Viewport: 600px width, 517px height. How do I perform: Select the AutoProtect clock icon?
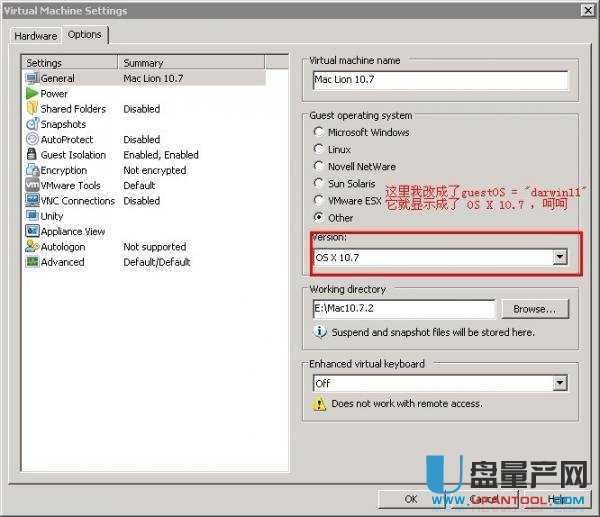pyautogui.click(x=32, y=140)
